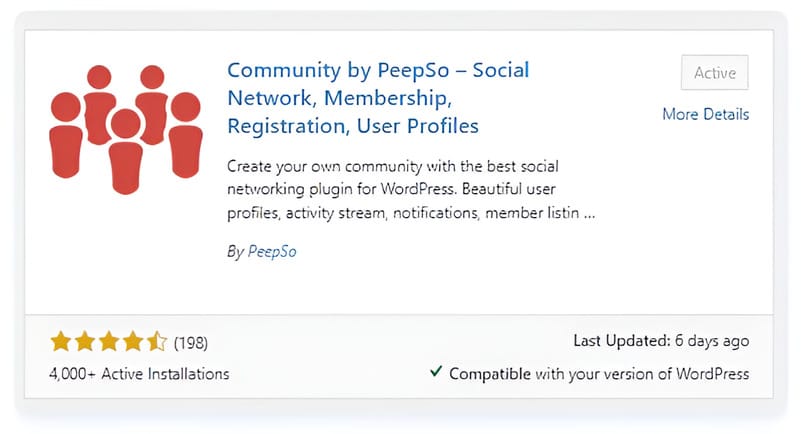The height and width of the screenshot is (434, 801).
Task: Click the leftmost figure in PeepSo logo
Action: click(x=65, y=135)
